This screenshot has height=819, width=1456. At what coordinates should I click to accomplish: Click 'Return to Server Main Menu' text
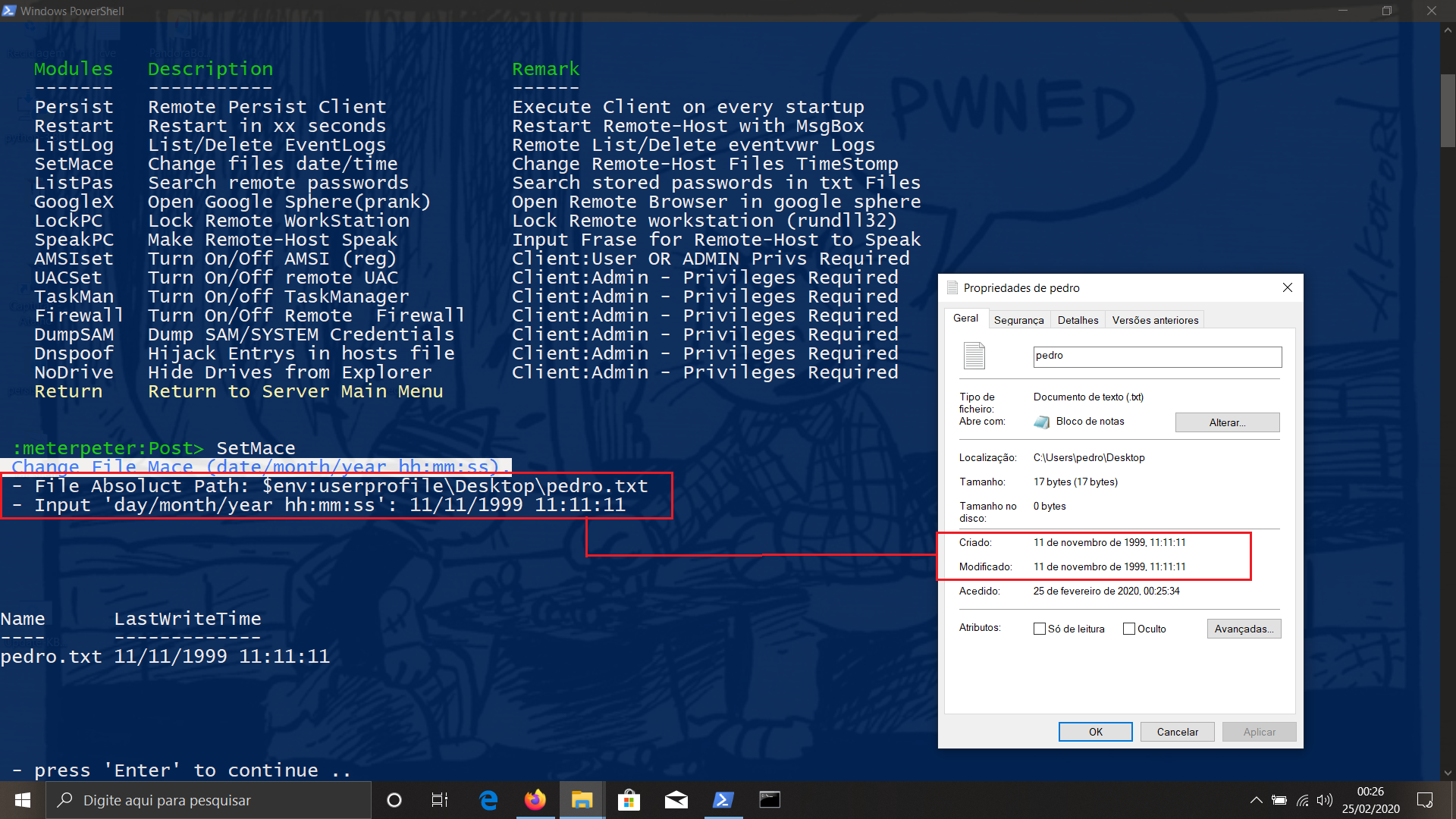[x=296, y=391]
